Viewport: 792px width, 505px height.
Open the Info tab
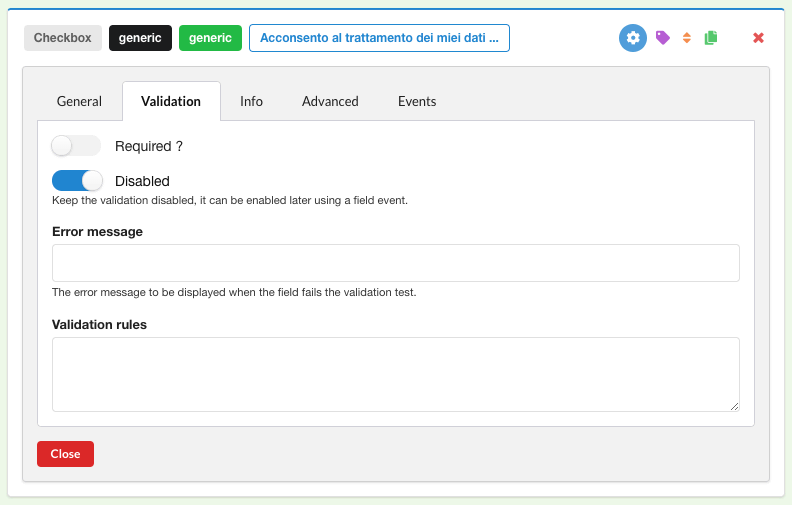click(x=251, y=101)
